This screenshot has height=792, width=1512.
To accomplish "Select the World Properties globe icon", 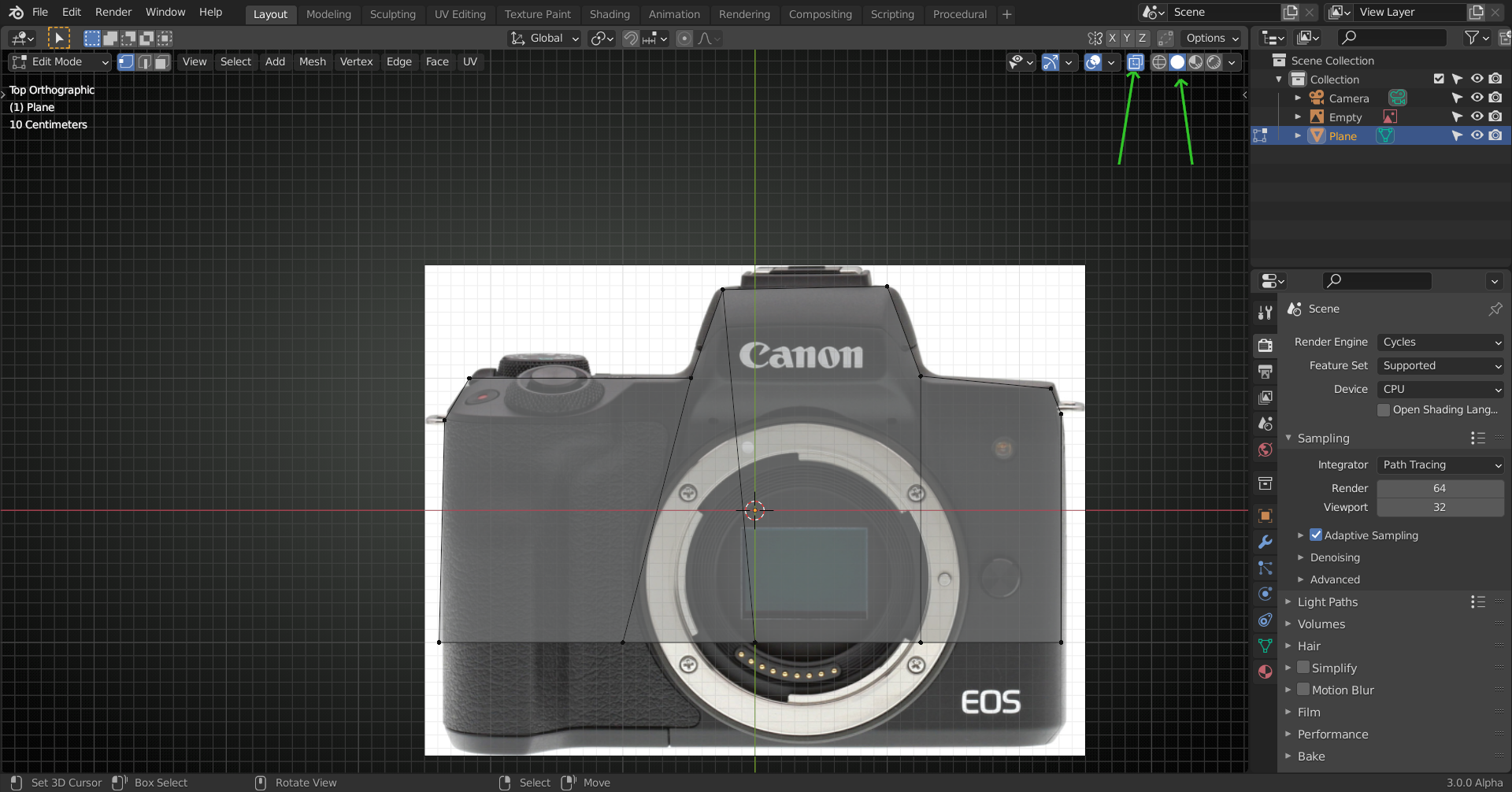I will pyautogui.click(x=1265, y=450).
